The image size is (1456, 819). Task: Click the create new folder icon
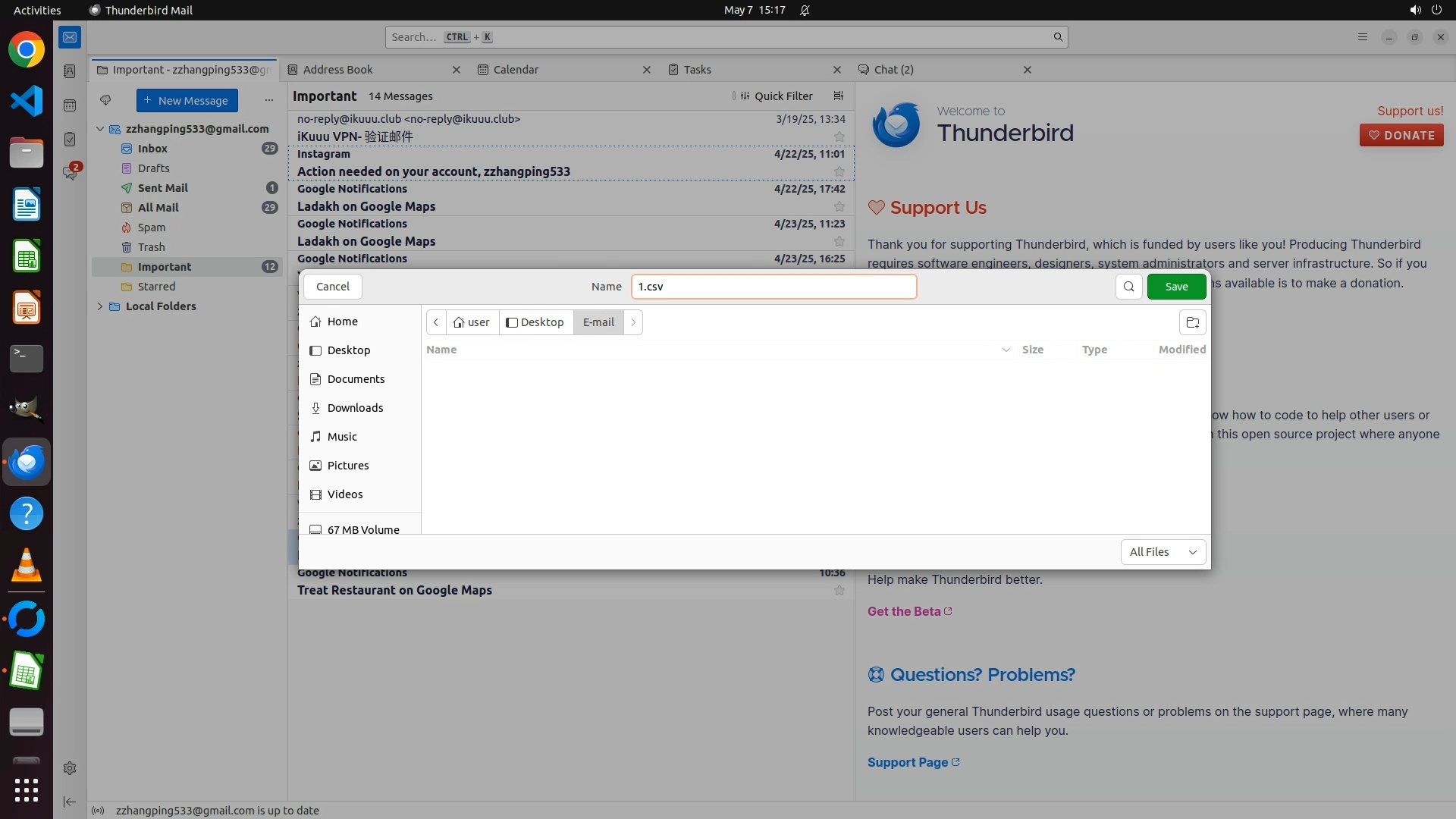(x=1192, y=322)
